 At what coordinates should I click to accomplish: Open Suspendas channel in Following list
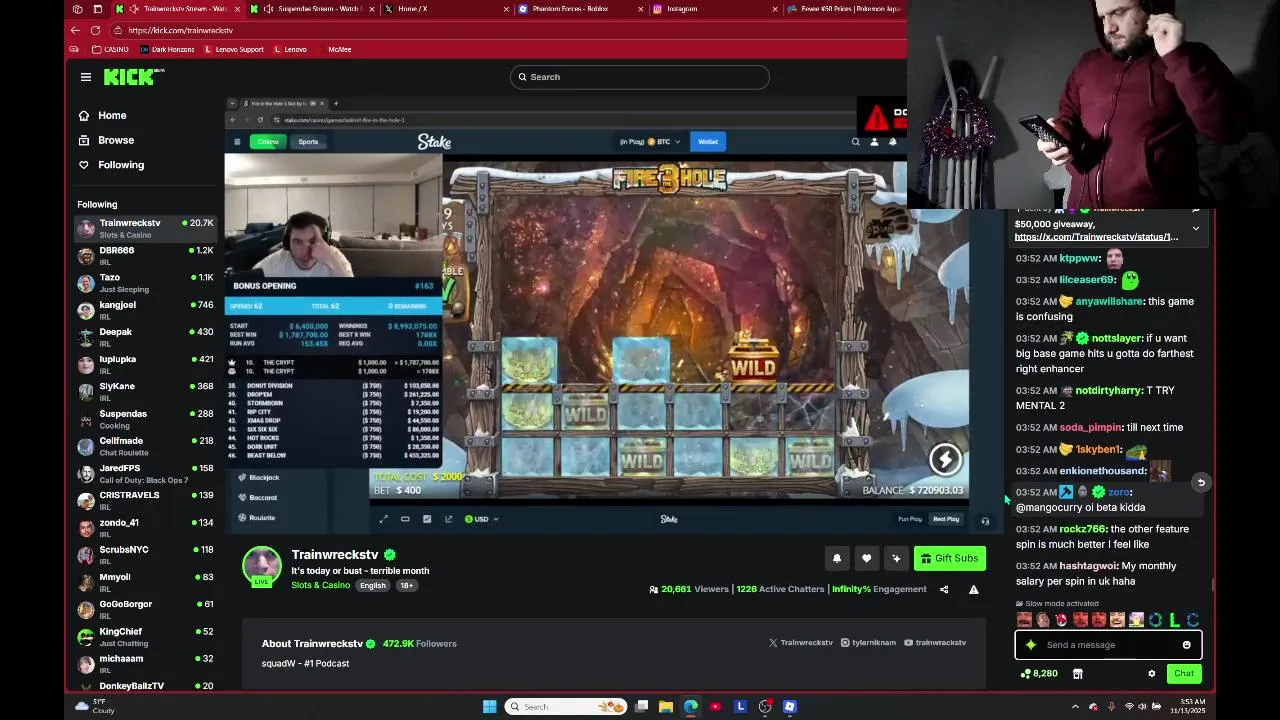(x=146, y=419)
